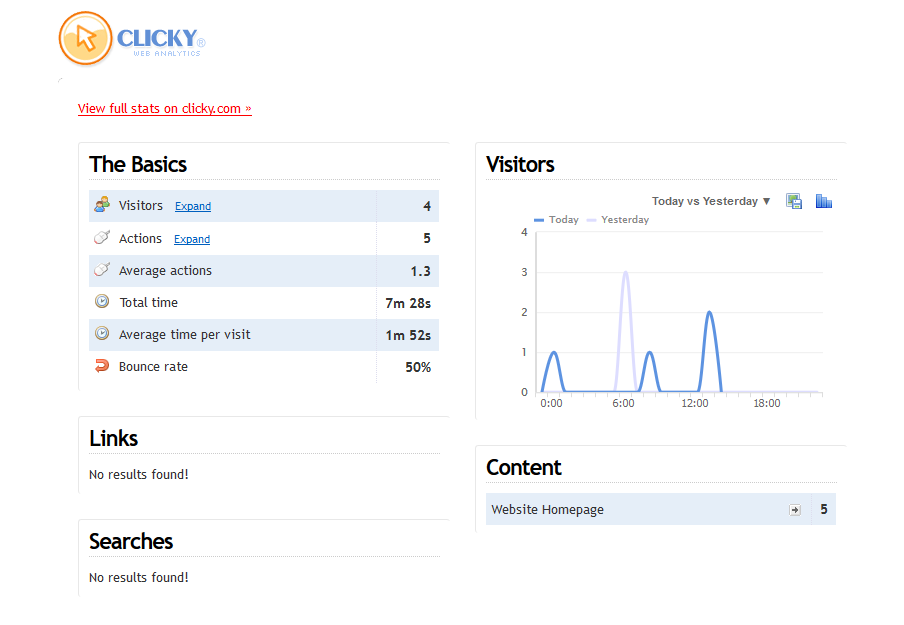The image size is (904, 625).
Task: Click the clock icon beside Average time per visit
Action: click(102, 333)
